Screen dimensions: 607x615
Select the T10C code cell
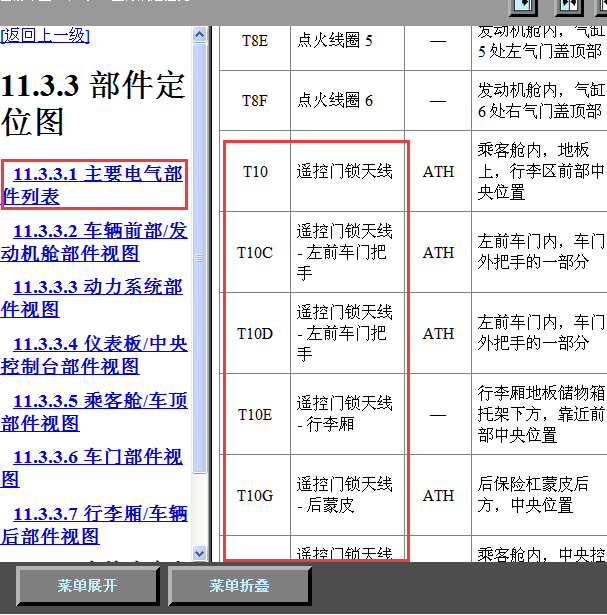coord(255,252)
